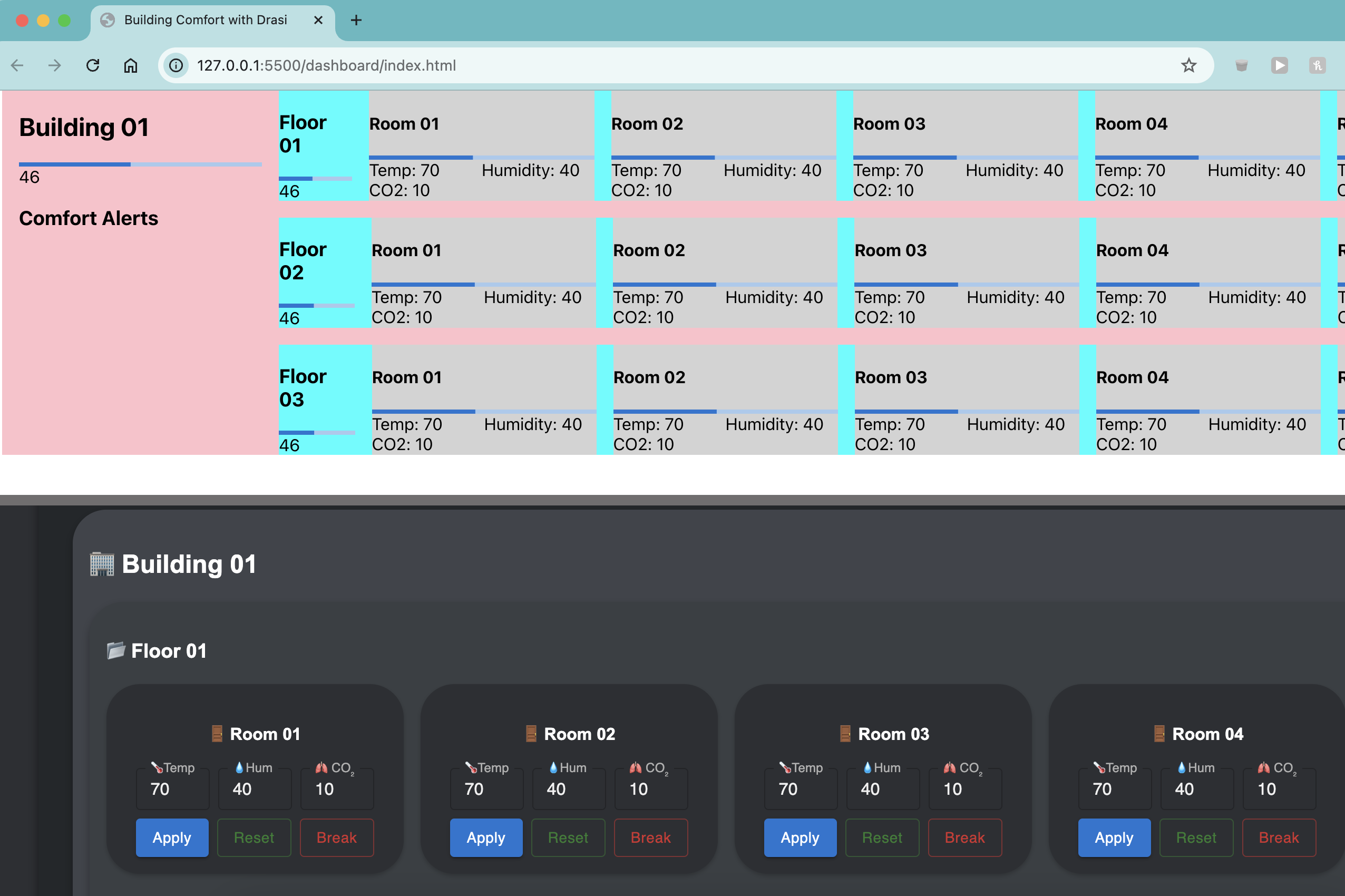Screen dimensions: 1345x896
Task: Bookmark this page with the star icon
Action: pyautogui.click(x=1188, y=66)
